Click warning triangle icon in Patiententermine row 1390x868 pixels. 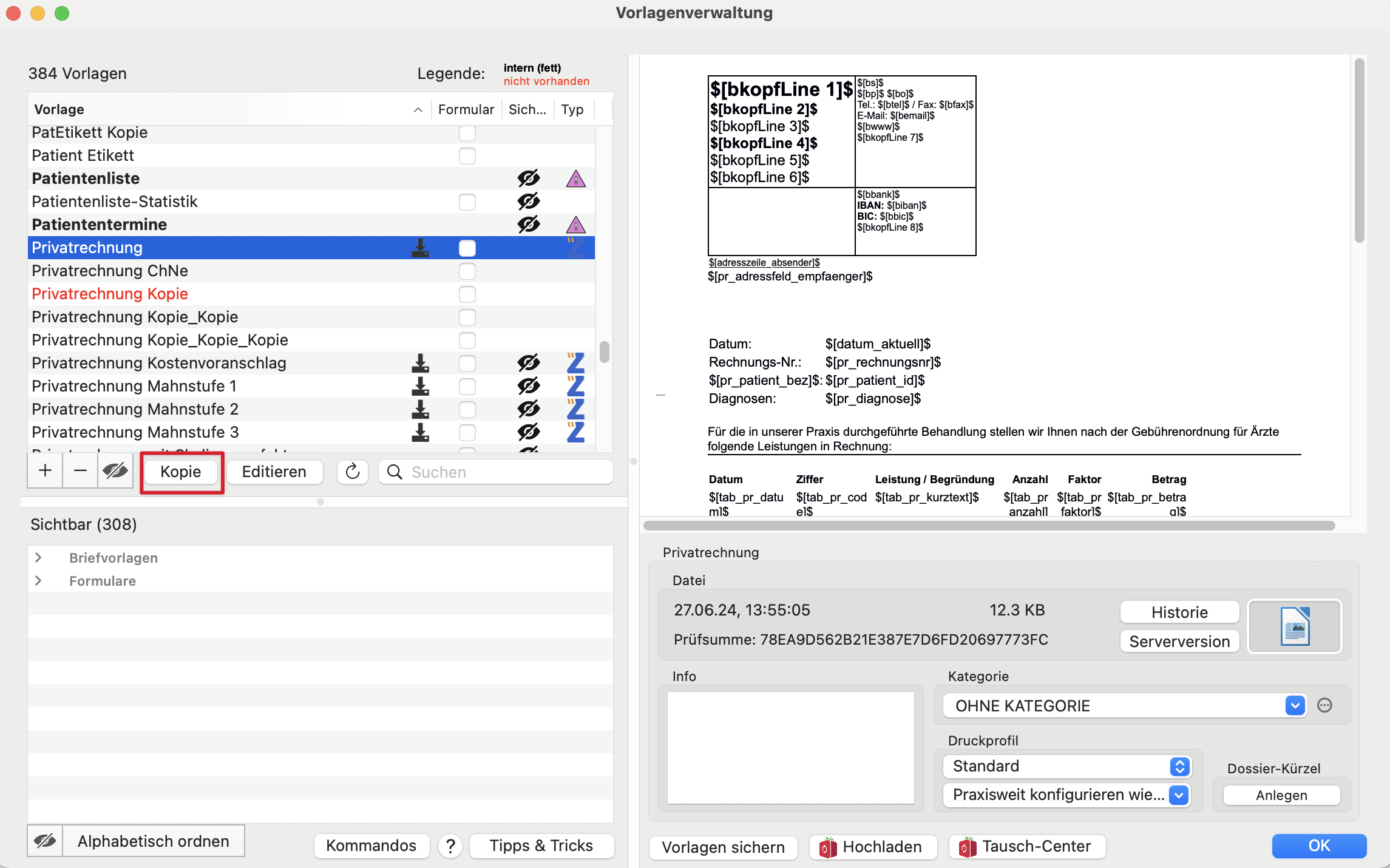point(575,225)
